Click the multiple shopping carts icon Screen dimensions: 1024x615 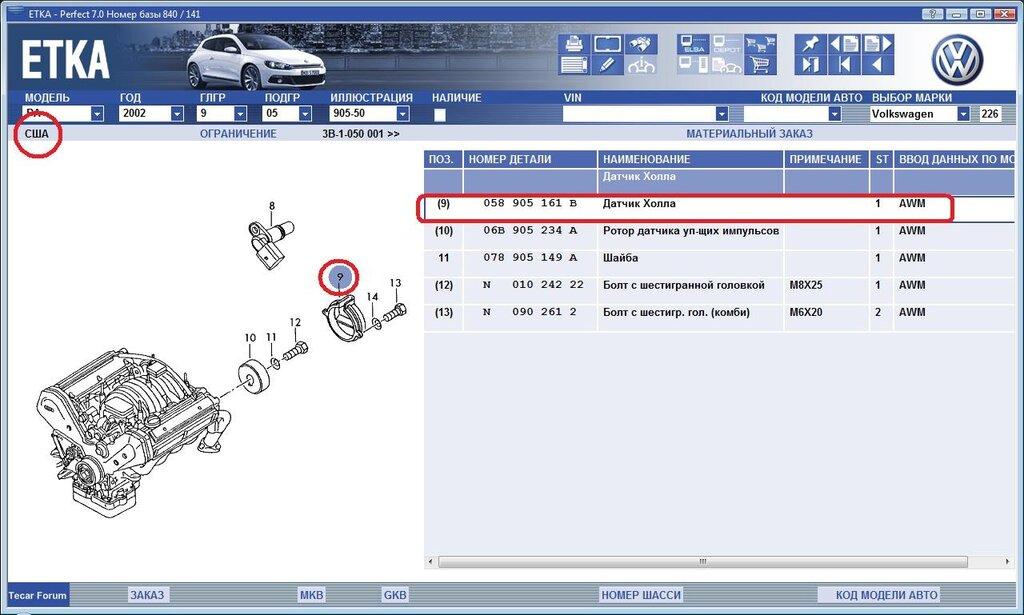760,44
